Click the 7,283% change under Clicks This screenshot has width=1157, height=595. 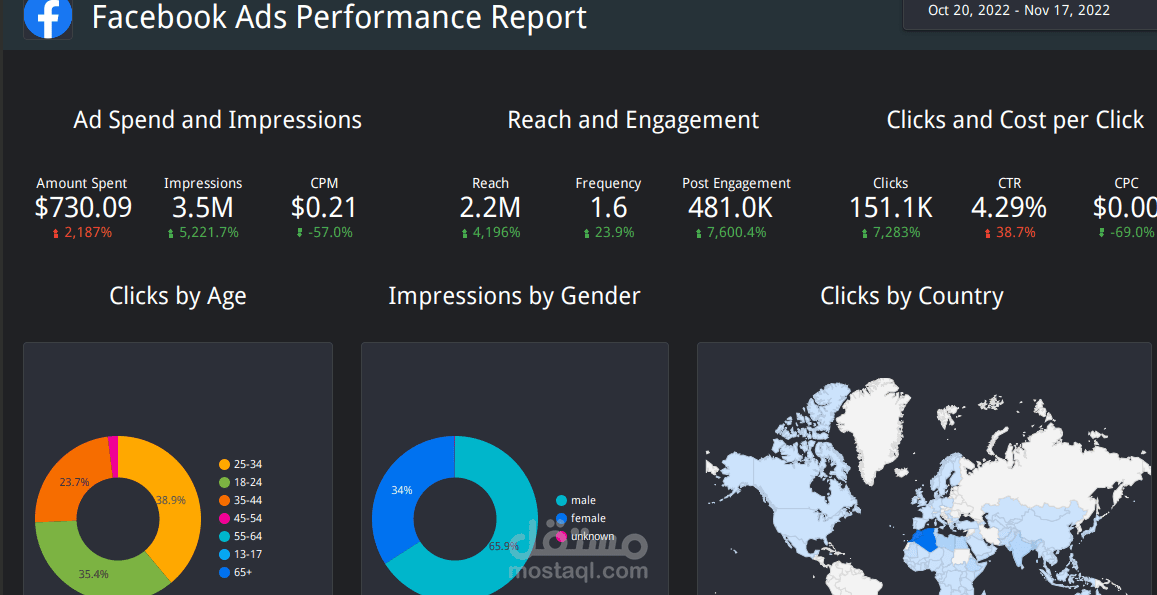tap(891, 233)
